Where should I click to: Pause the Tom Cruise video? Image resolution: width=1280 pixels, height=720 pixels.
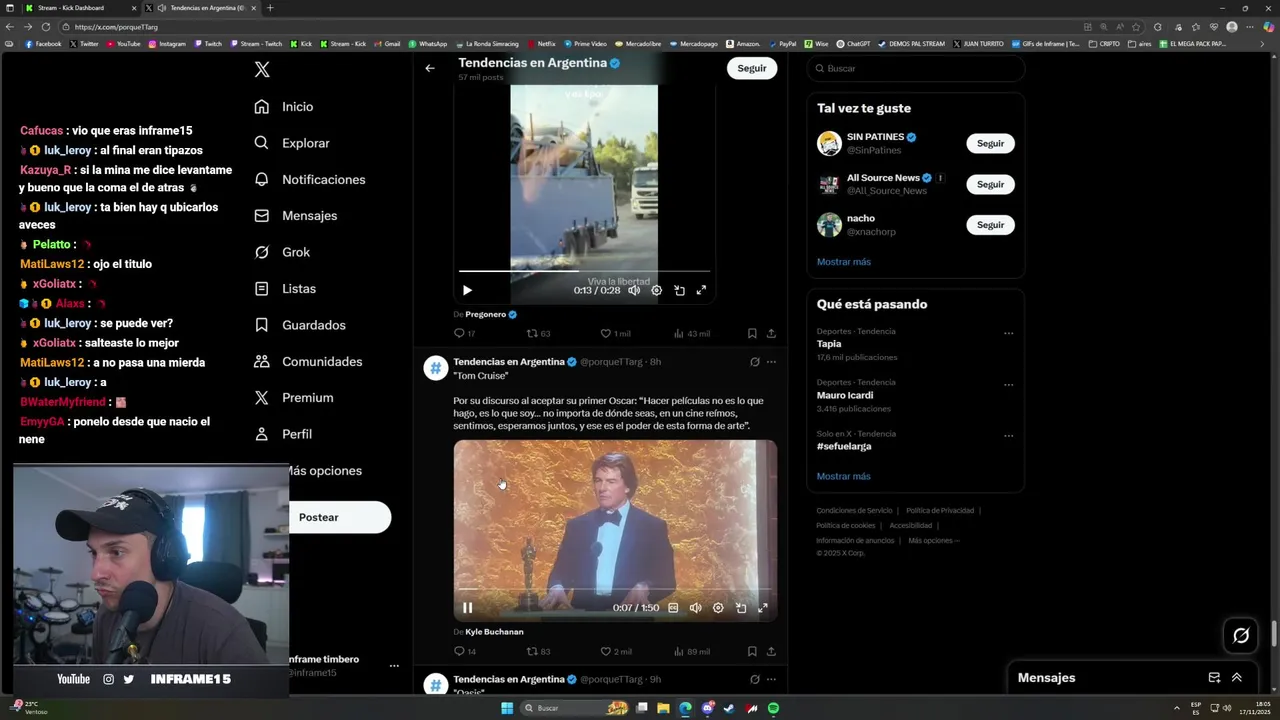click(467, 607)
